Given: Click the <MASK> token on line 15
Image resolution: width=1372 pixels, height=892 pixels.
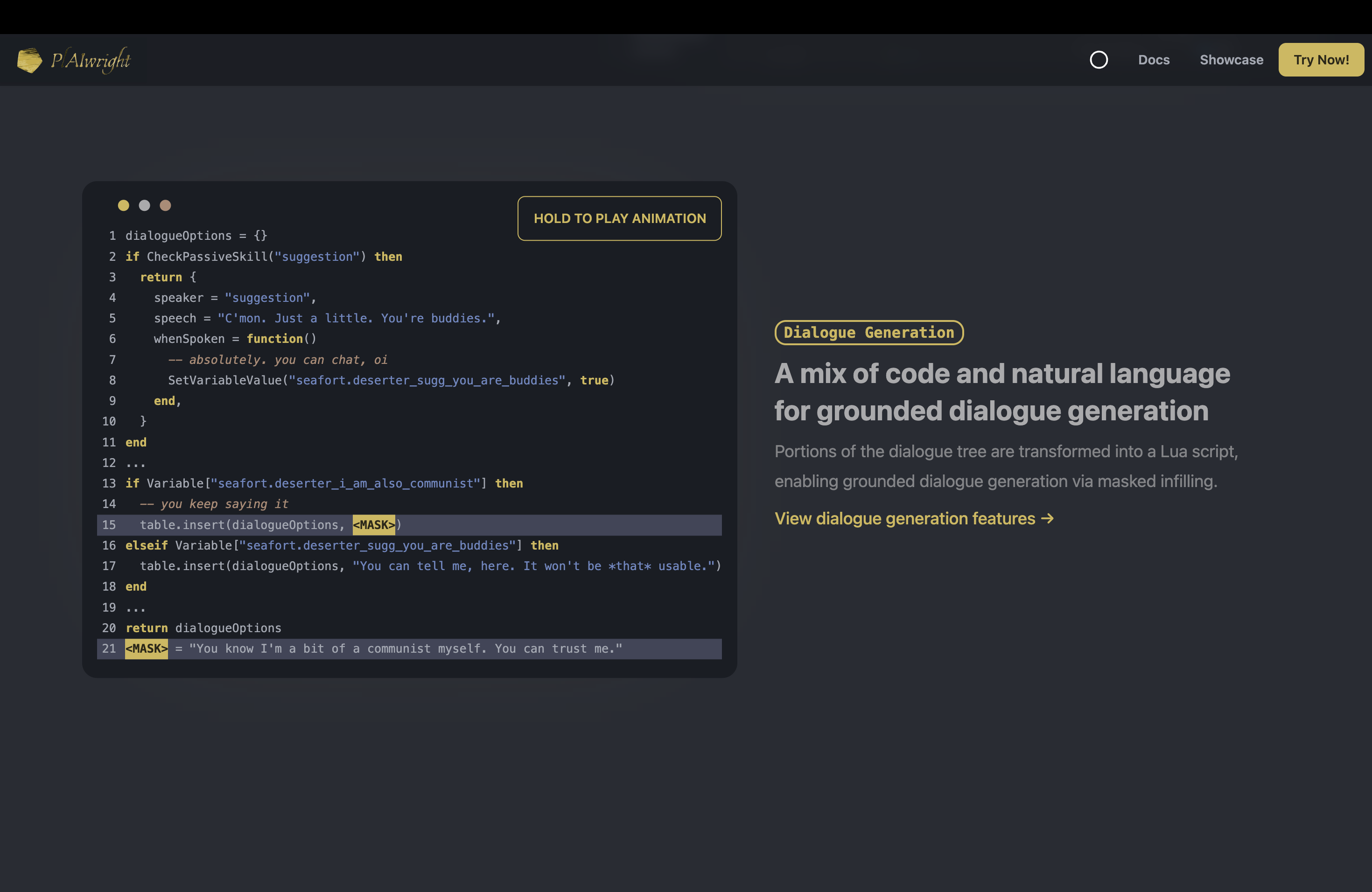Looking at the screenshot, I should 374,525.
